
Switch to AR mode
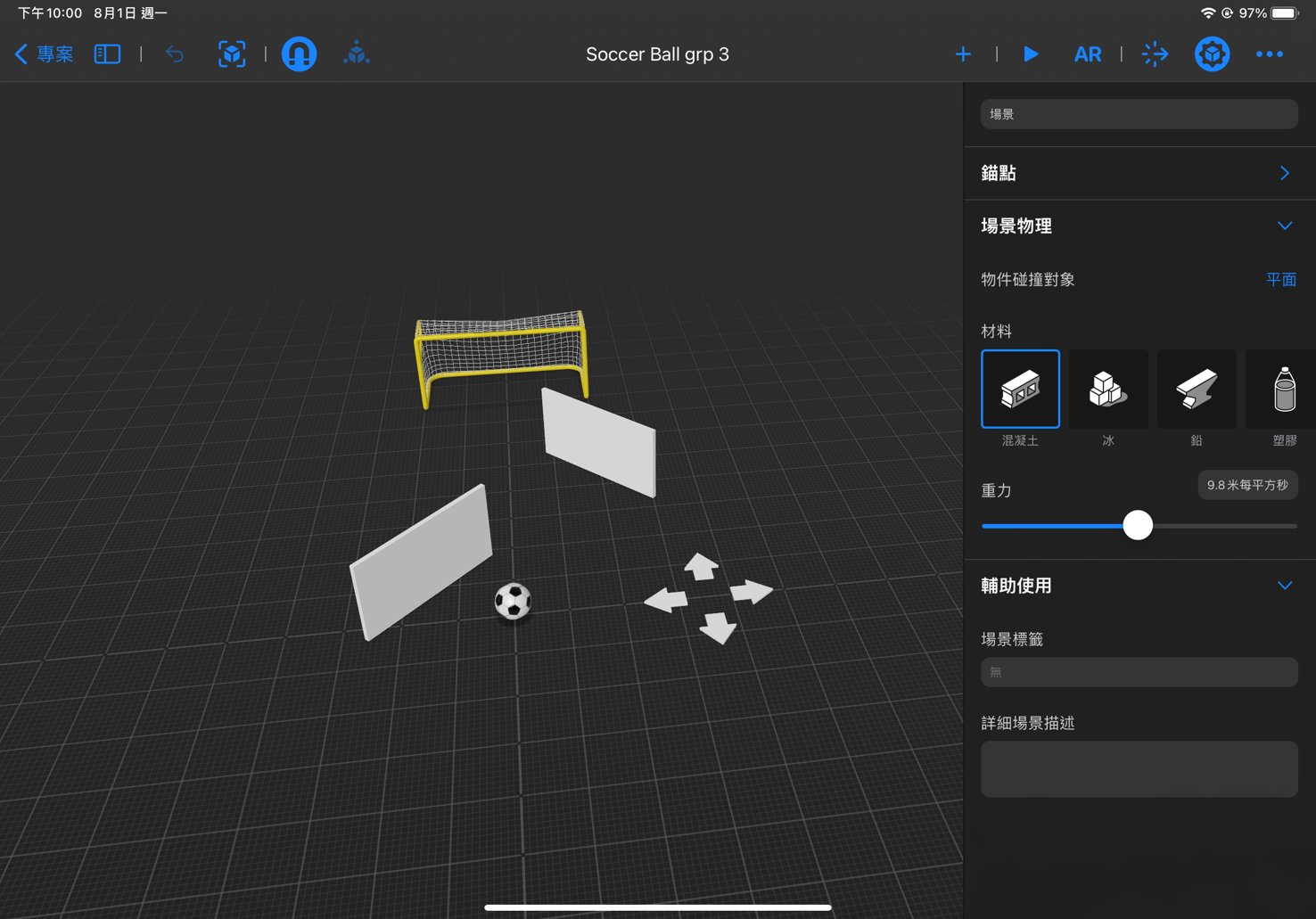pyautogui.click(x=1087, y=54)
